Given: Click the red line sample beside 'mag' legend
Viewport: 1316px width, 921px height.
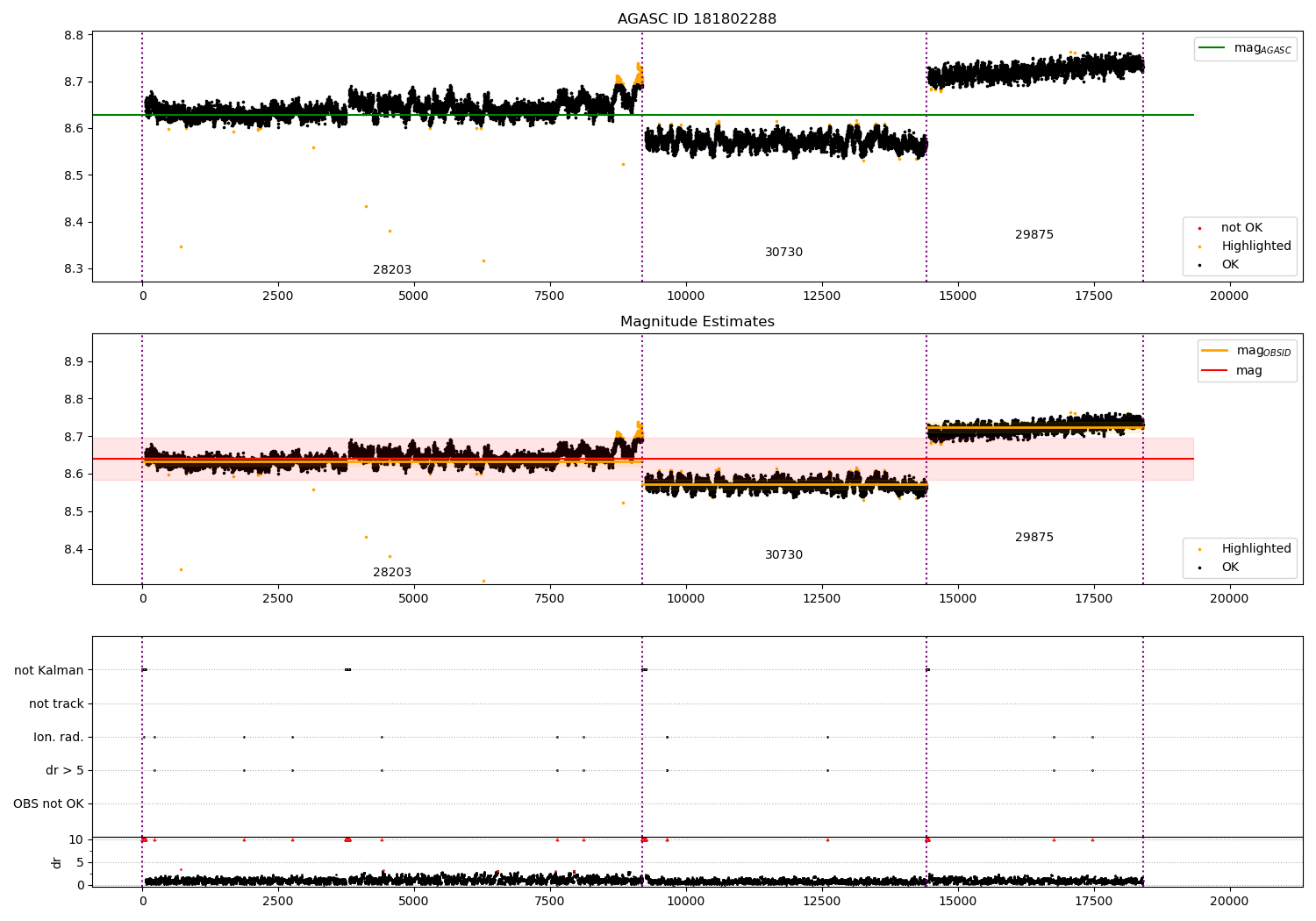Looking at the screenshot, I should tap(1214, 370).
